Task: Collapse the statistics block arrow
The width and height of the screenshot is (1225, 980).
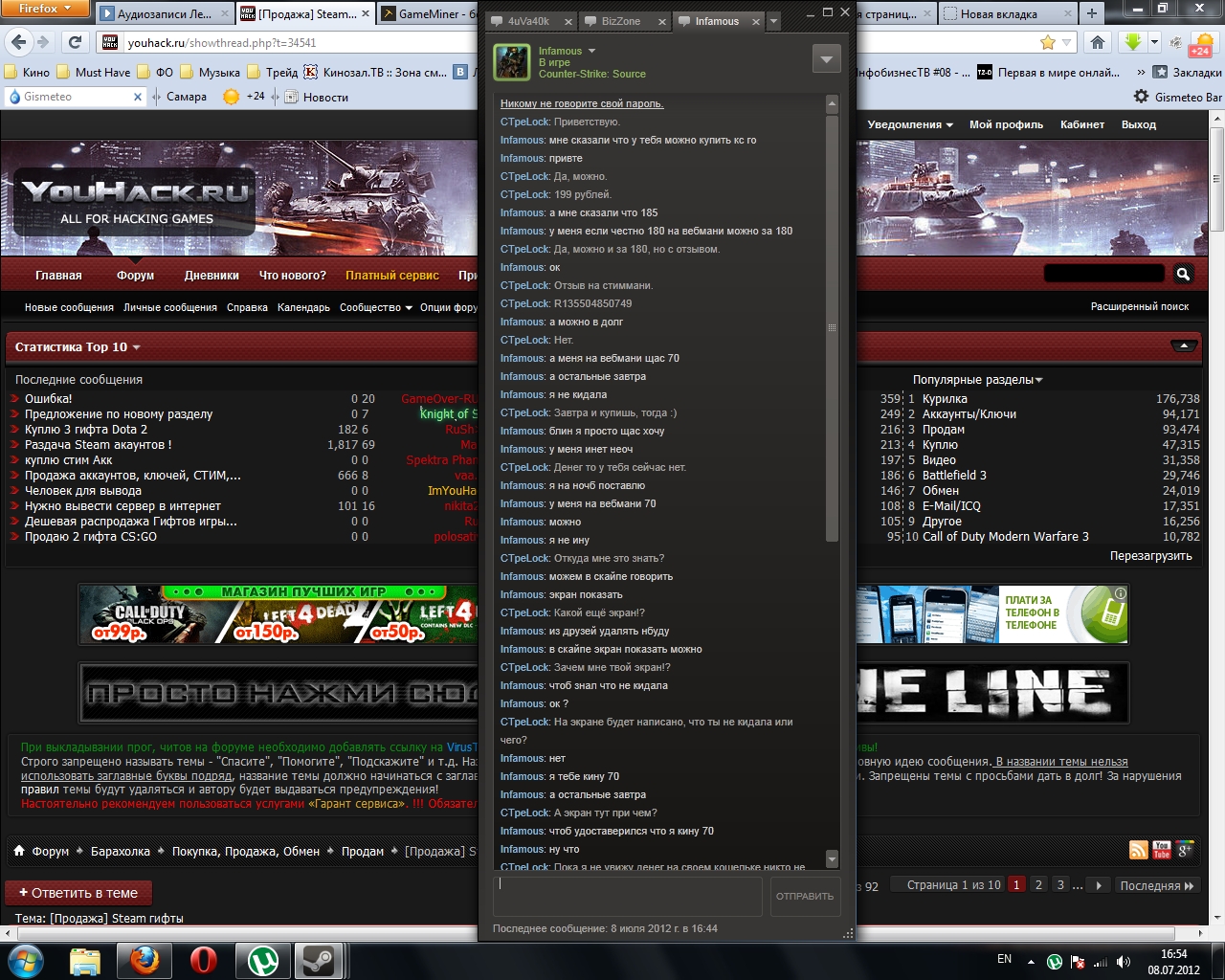Action: click(x=1184, y=345)
